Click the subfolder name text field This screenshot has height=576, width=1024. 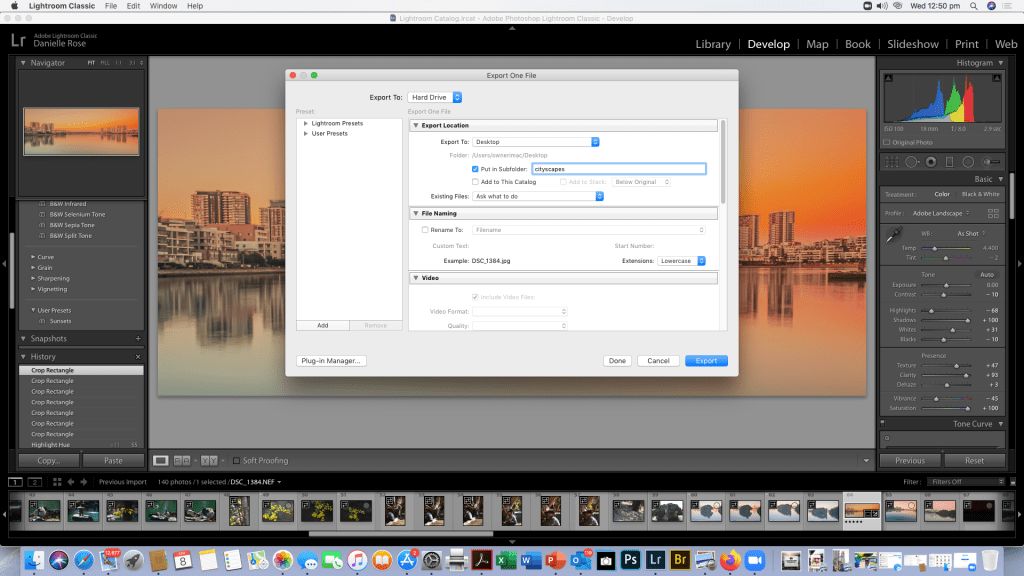(x=618, y=169)
